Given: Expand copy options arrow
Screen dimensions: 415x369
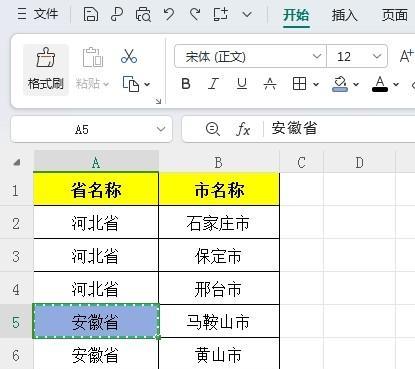Looking at the screenshot, I should click(x=147, y=84).
